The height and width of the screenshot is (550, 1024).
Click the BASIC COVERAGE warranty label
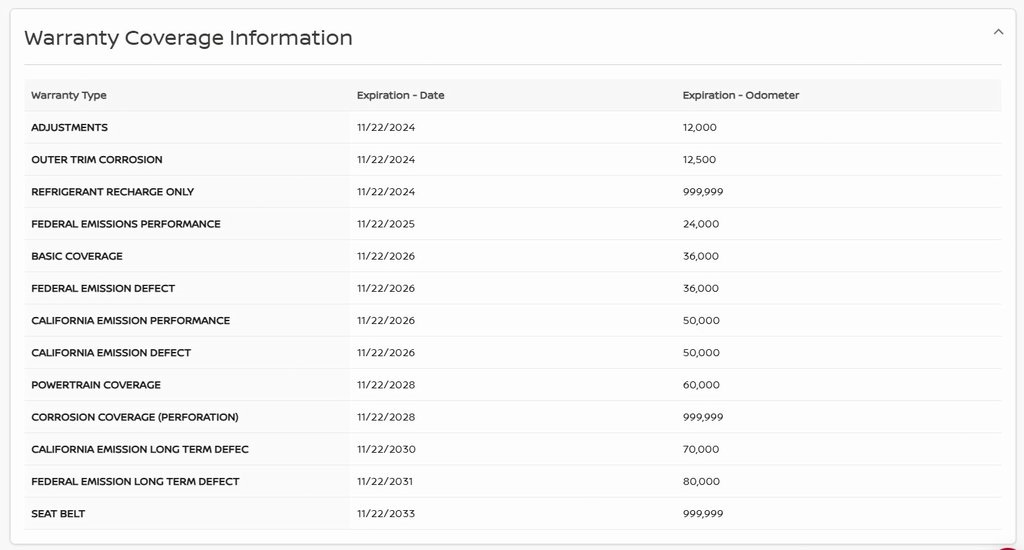pyautogui.click(x=77, y=256)
